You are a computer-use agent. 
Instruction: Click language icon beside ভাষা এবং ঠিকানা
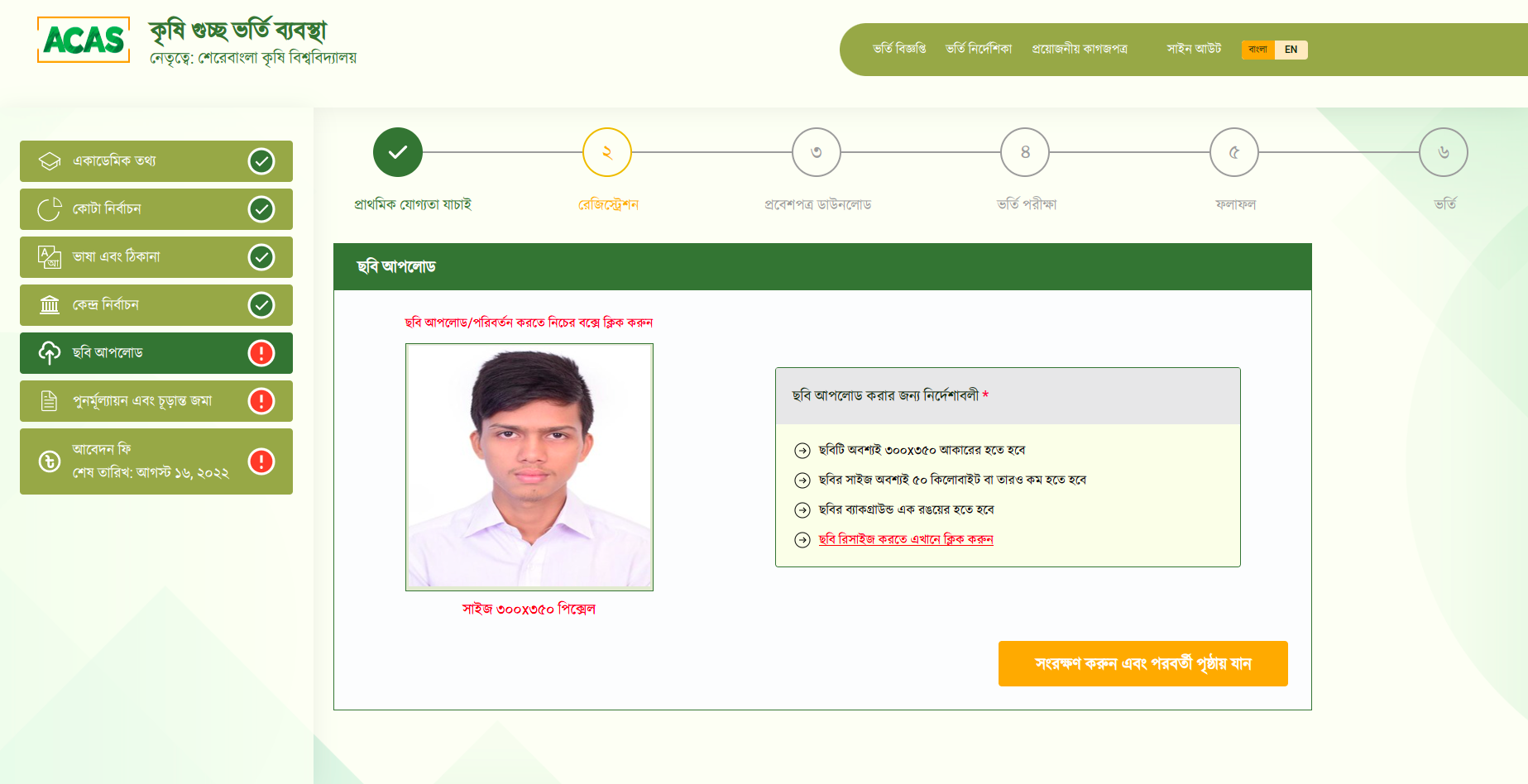tap(50, 257)
